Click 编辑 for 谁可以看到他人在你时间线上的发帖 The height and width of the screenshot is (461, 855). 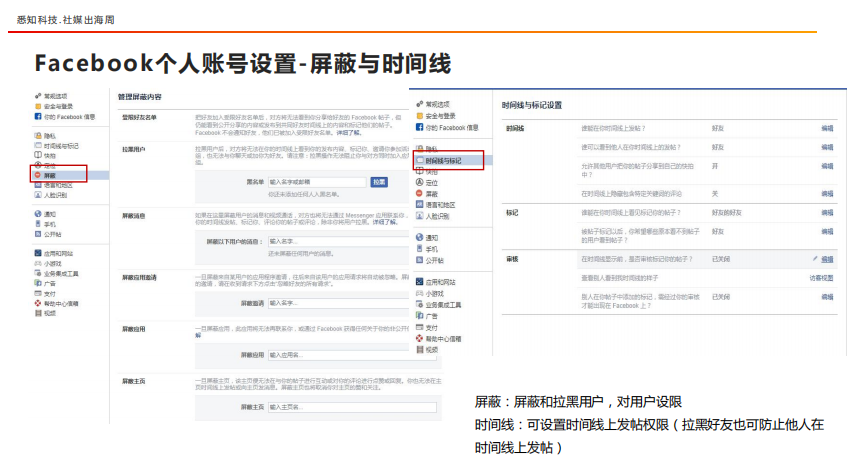pos(827,147)
